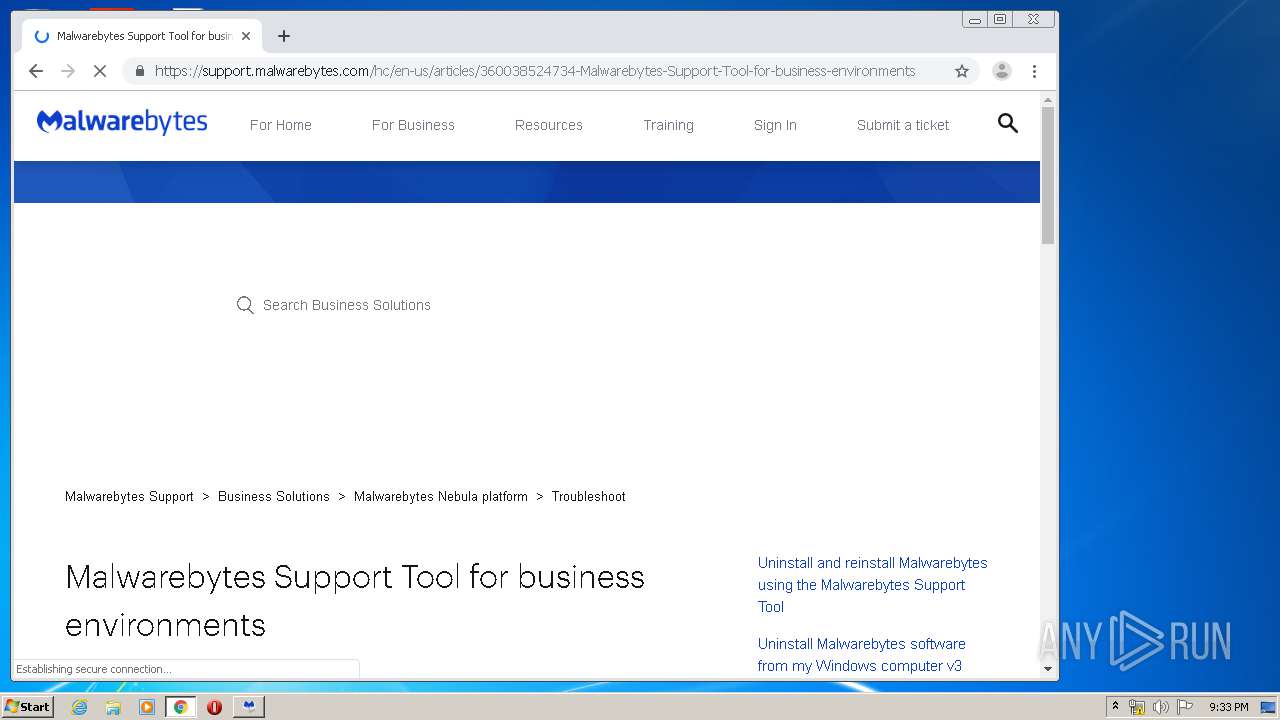Viewport: 1280px width, 720px height.
Task: Click the page scrollbar down arrow
Action: coord(1048,668)
